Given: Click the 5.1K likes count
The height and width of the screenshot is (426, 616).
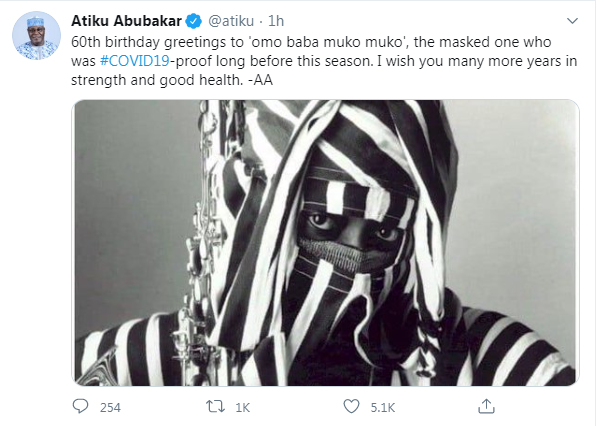Looking at the screenshot, I should [383, 408].
